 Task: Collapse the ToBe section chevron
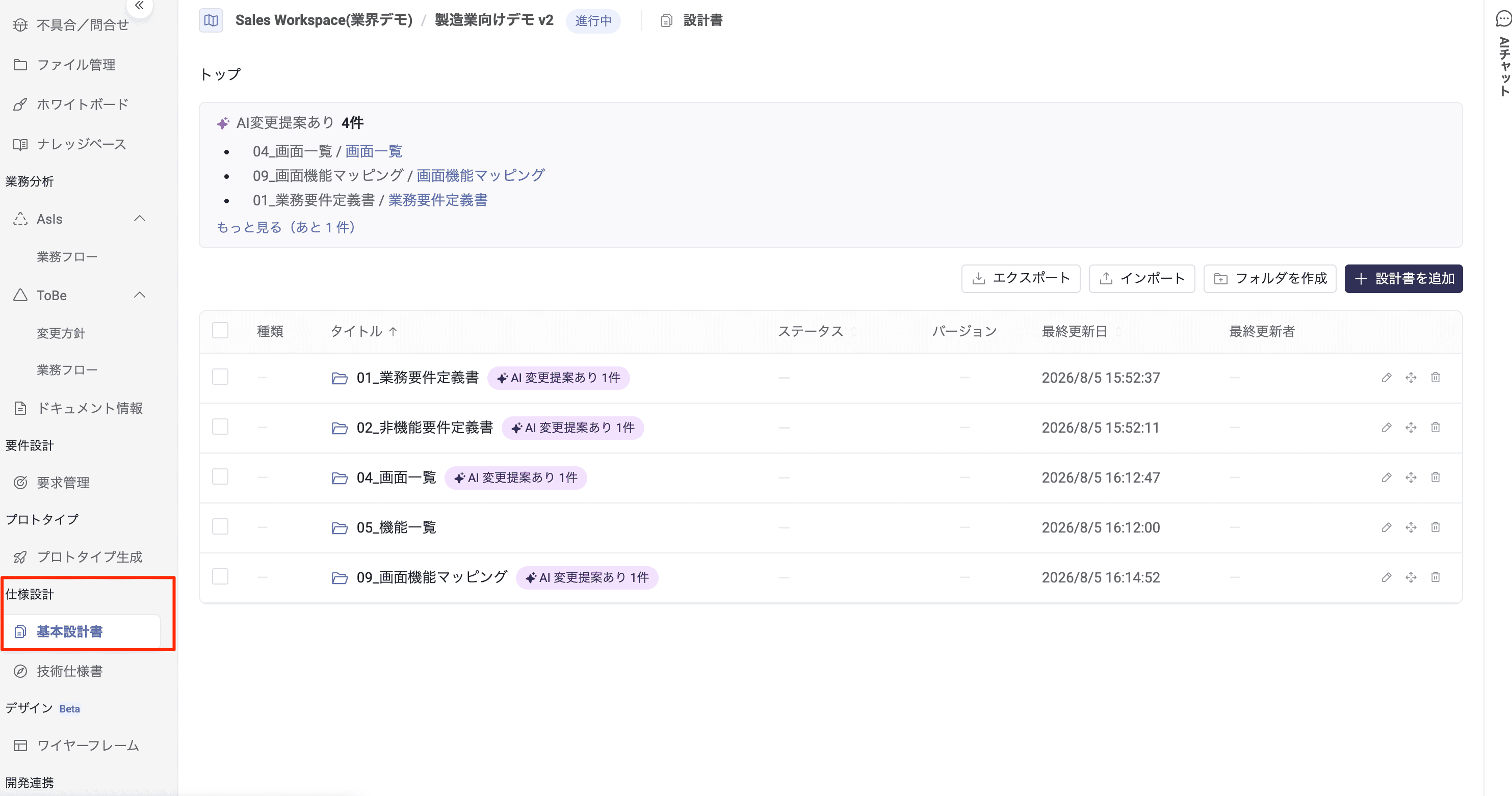point(140,295)
